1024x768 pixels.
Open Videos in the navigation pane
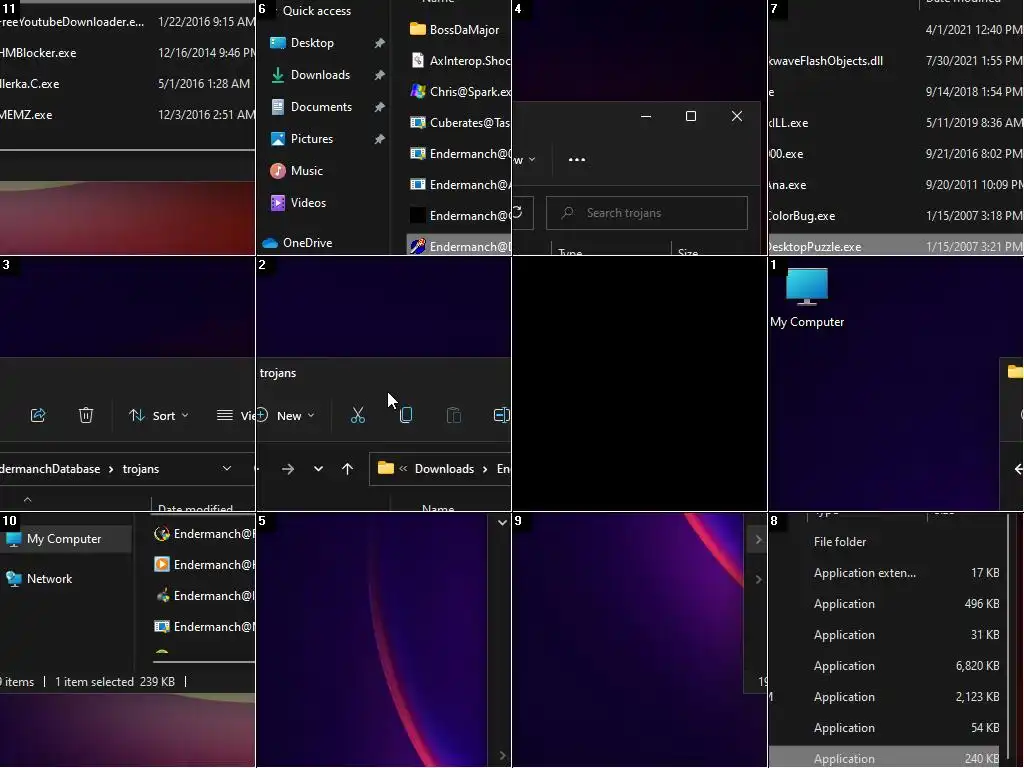(x=308, y=203)
